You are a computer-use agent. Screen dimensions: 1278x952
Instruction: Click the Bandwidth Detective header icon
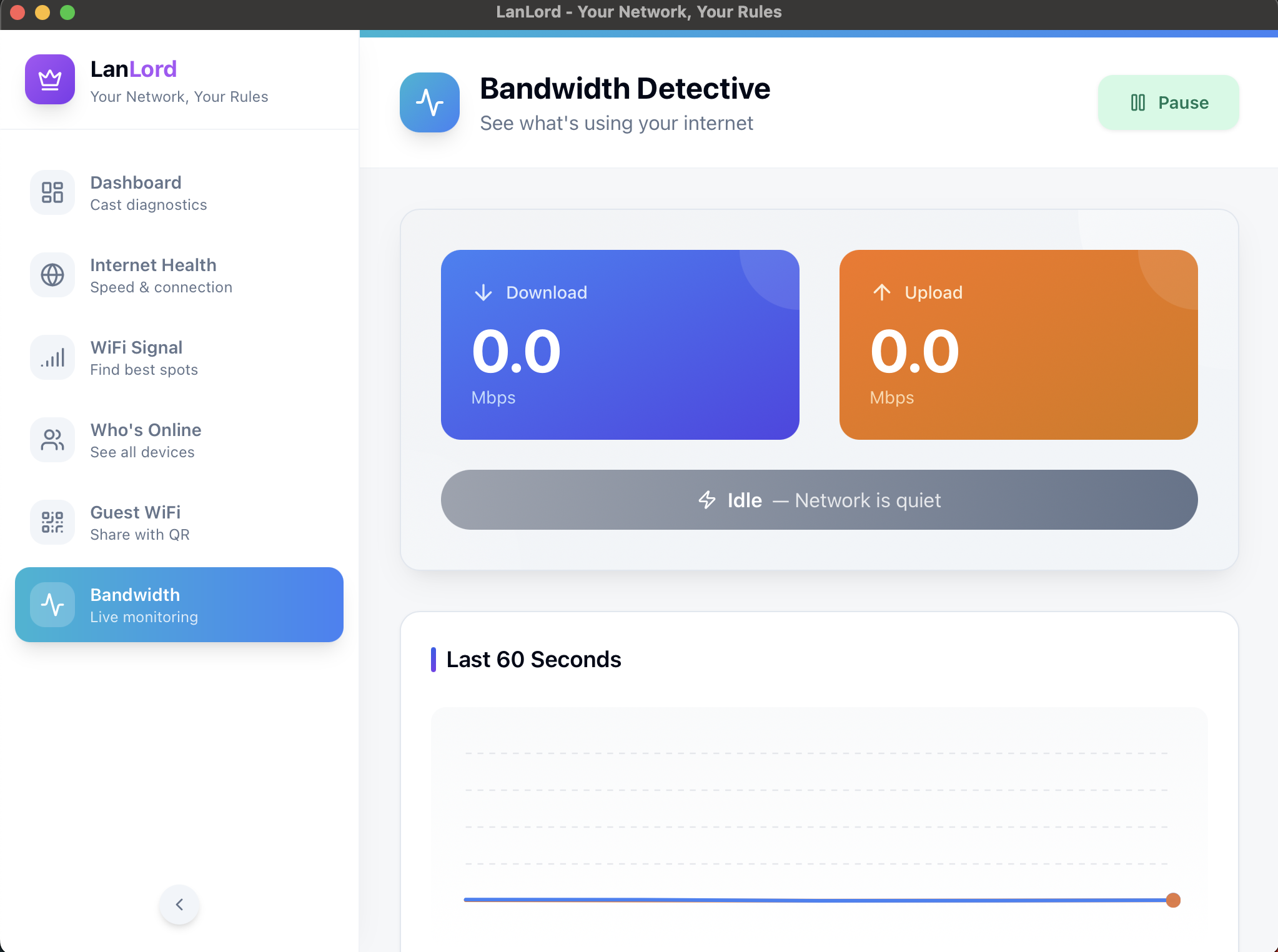pyautogui.click(x=430, y=102)
